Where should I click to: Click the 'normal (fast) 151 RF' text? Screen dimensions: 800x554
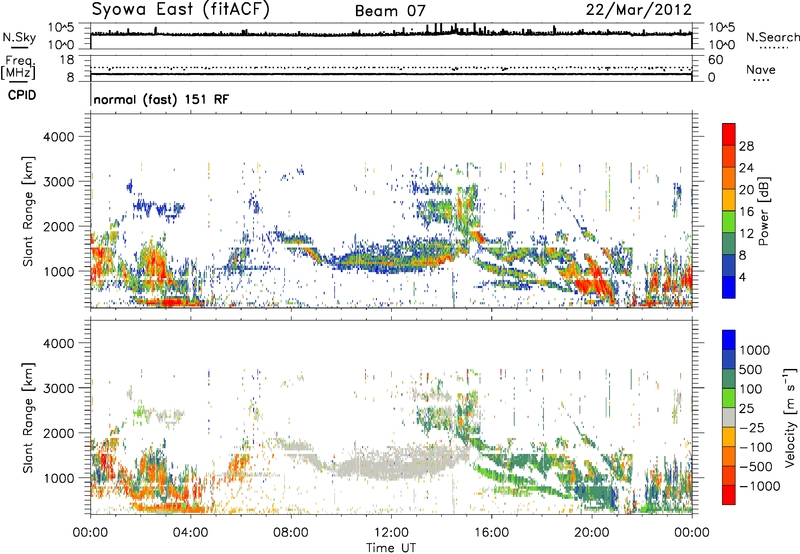click(161, 99)
